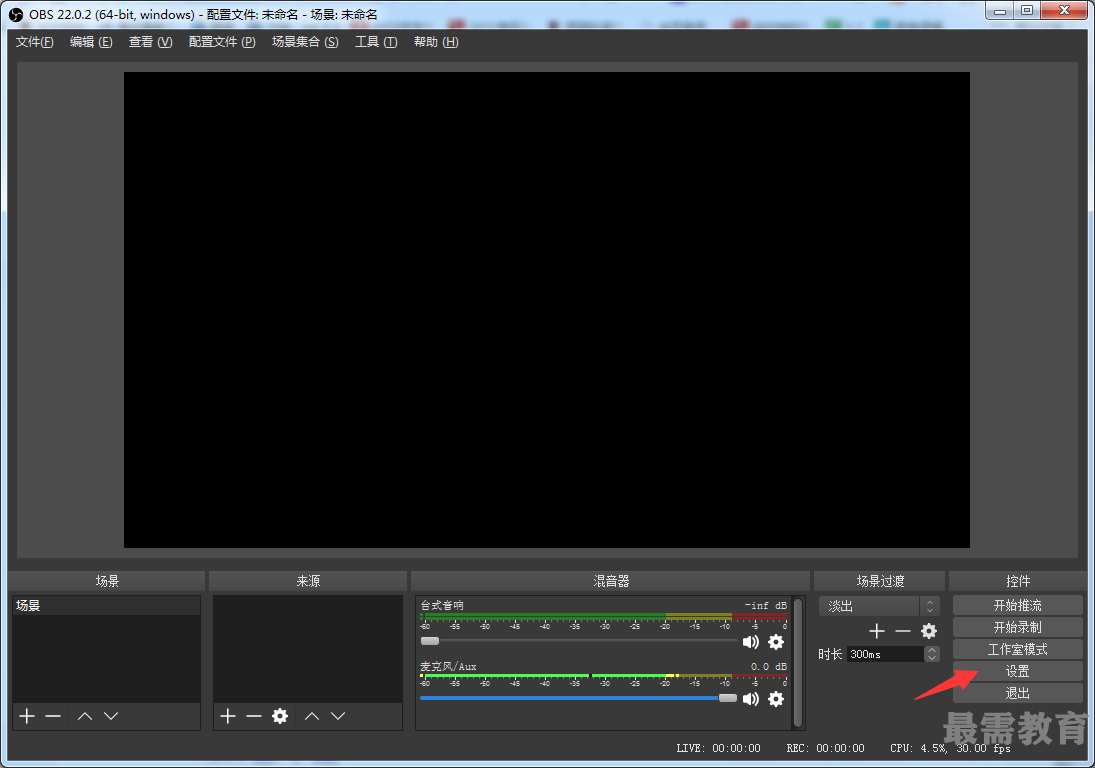Enable 工作室模式 studio mode
1095x768 pixels.
(x=1017, y=649)
